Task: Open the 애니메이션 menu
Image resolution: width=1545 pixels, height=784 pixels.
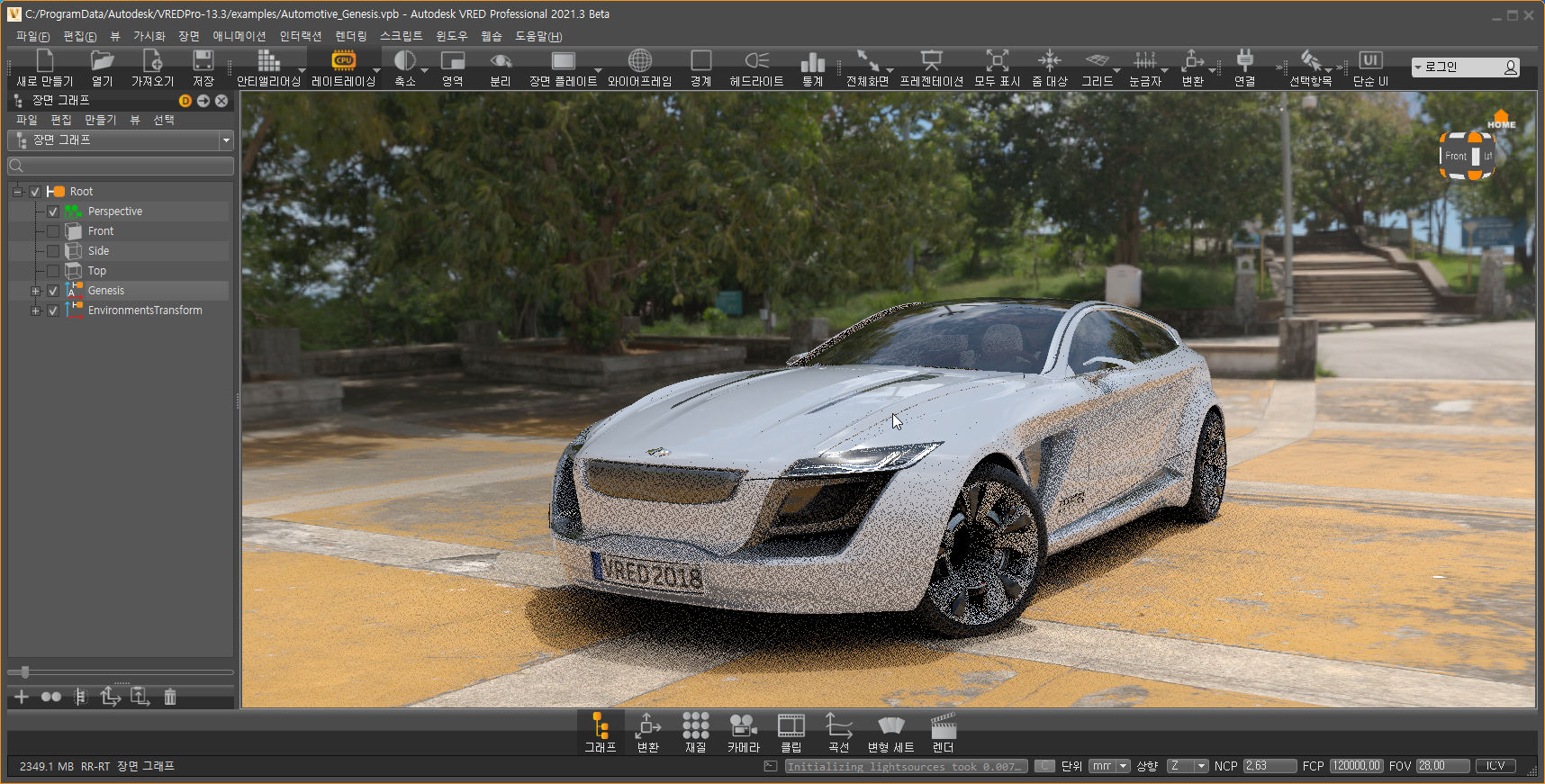Action: coord(239,36)
